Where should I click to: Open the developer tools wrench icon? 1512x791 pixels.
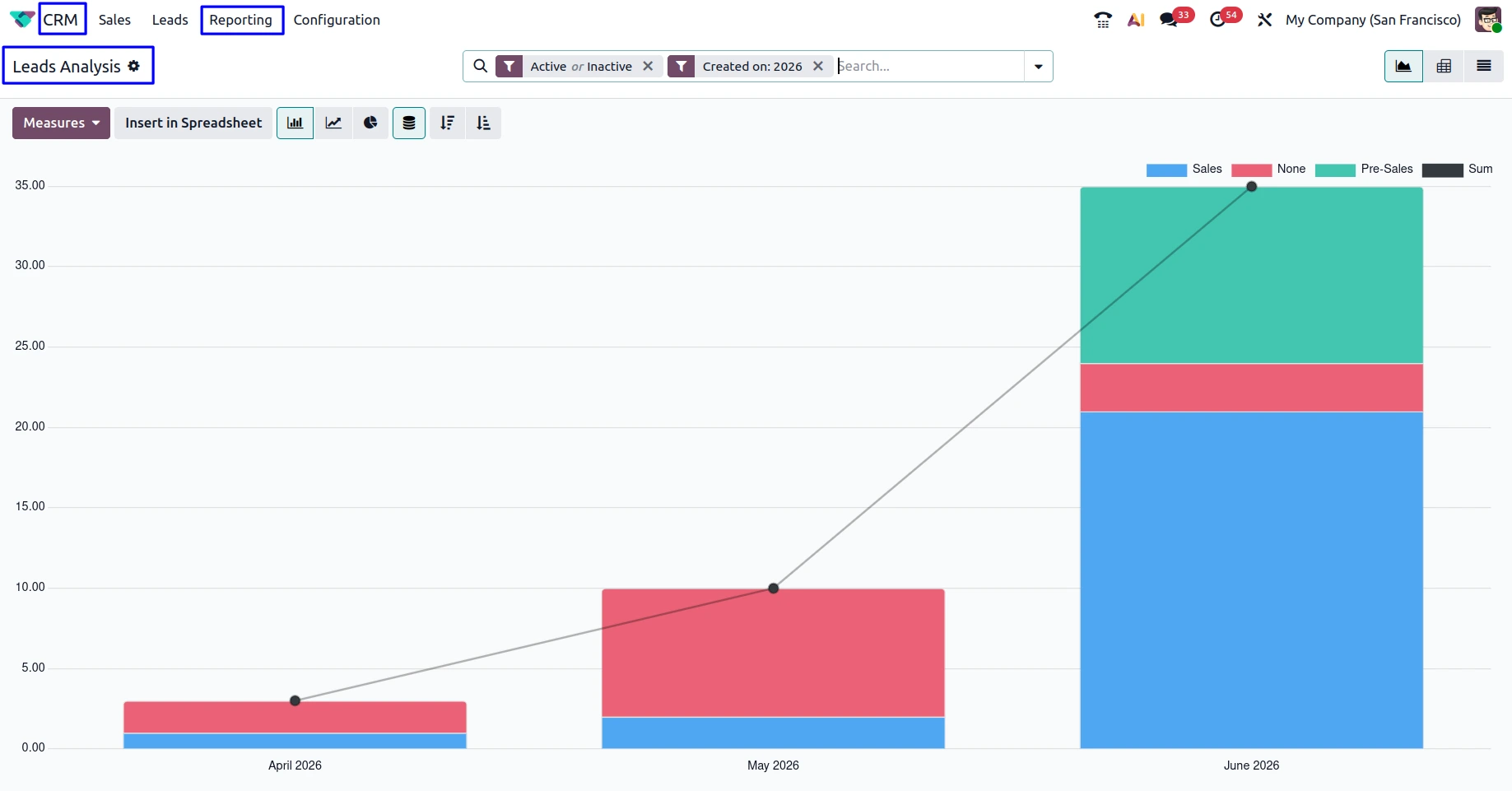(x=1264, y=20)
